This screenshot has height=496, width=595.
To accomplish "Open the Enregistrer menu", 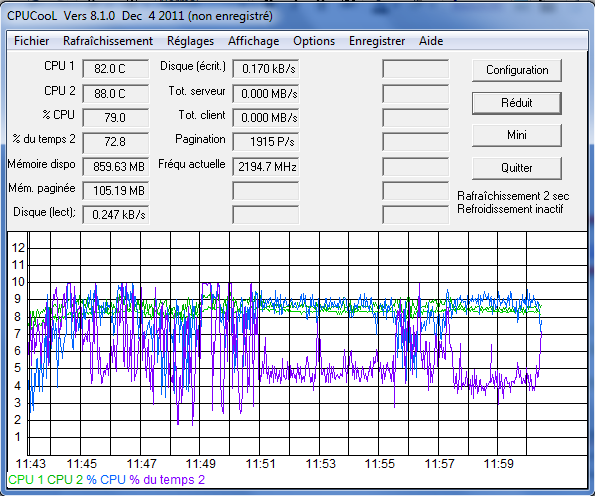I will (x=377, y=41).
